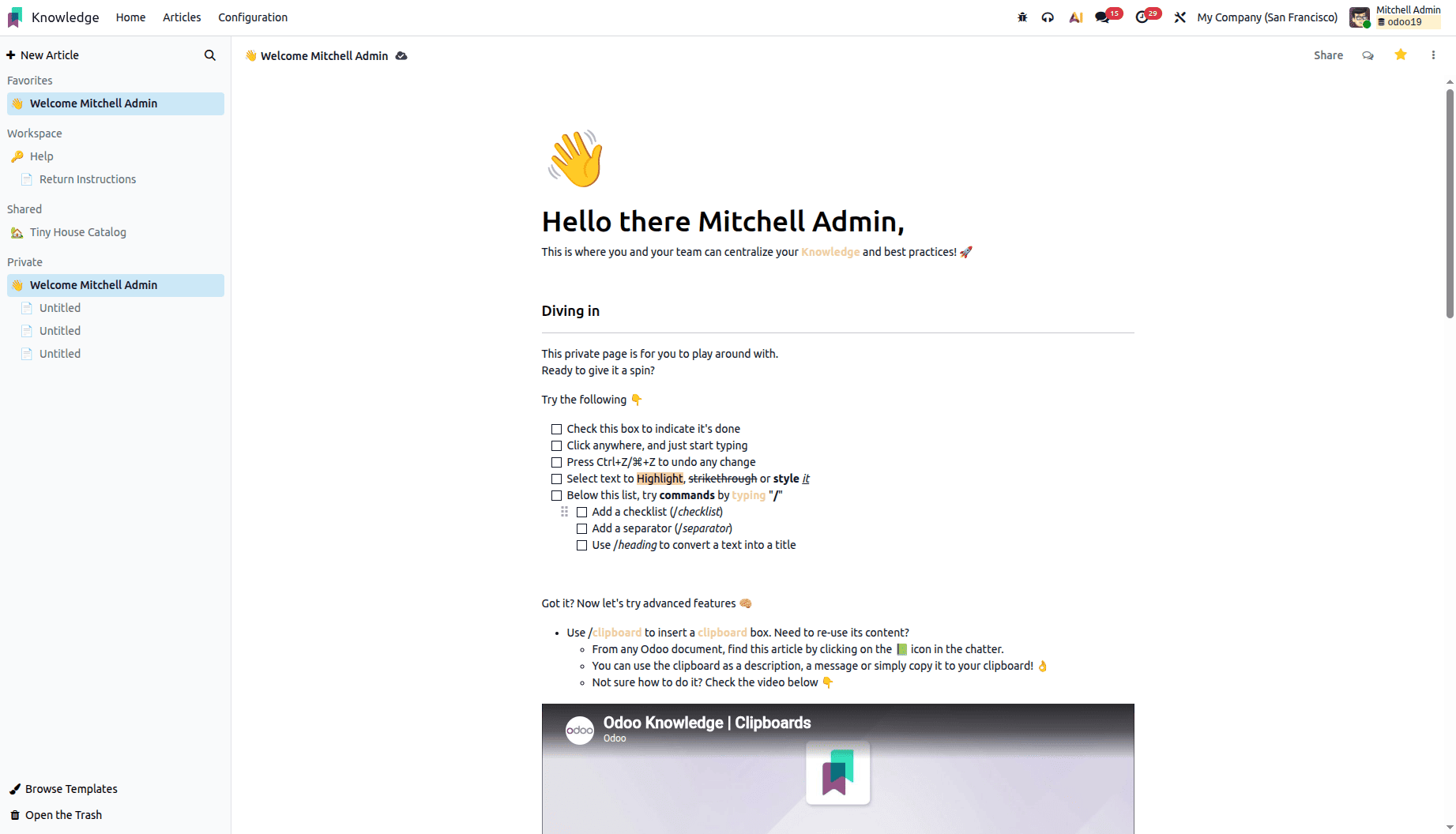1456x834 pixels.
Task: Click the Knowledge app name
Action: pos(66,17)
